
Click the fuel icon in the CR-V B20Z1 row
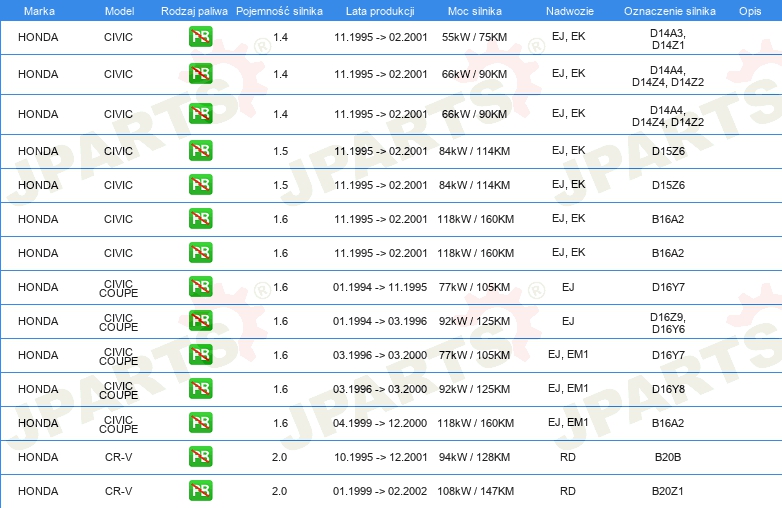click(200, 491)
